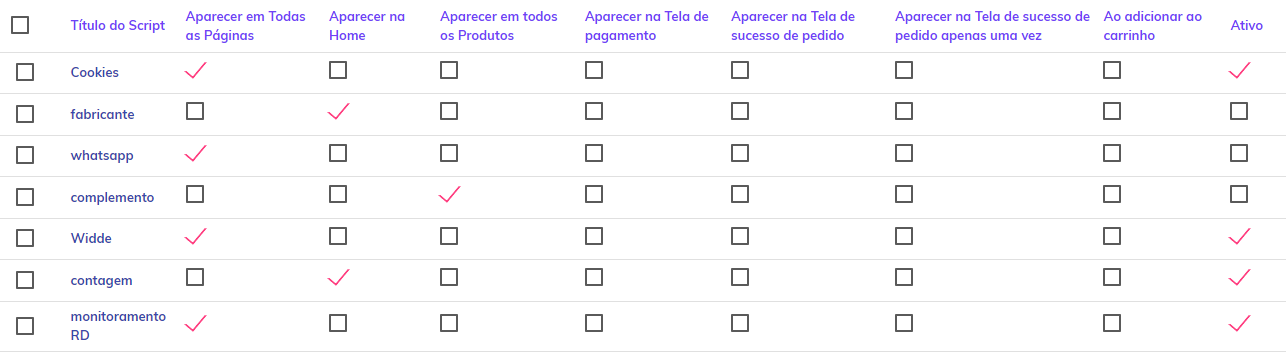Open the Cookies script title link

click(95, 72)
